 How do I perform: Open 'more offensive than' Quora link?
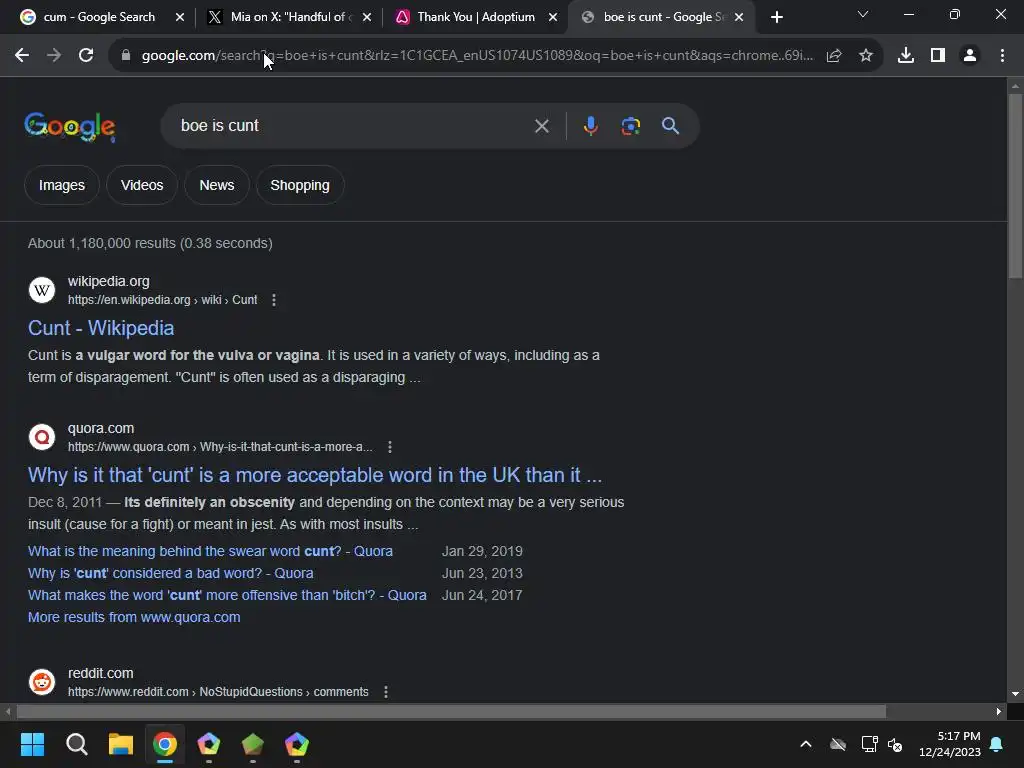click(227, 596)
